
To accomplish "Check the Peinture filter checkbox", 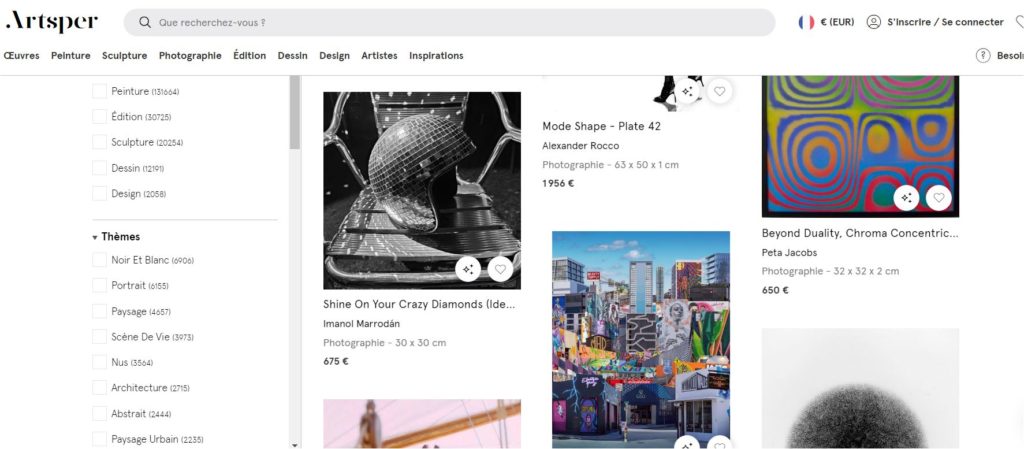I will pyautogui.click(x=99, y=91).
